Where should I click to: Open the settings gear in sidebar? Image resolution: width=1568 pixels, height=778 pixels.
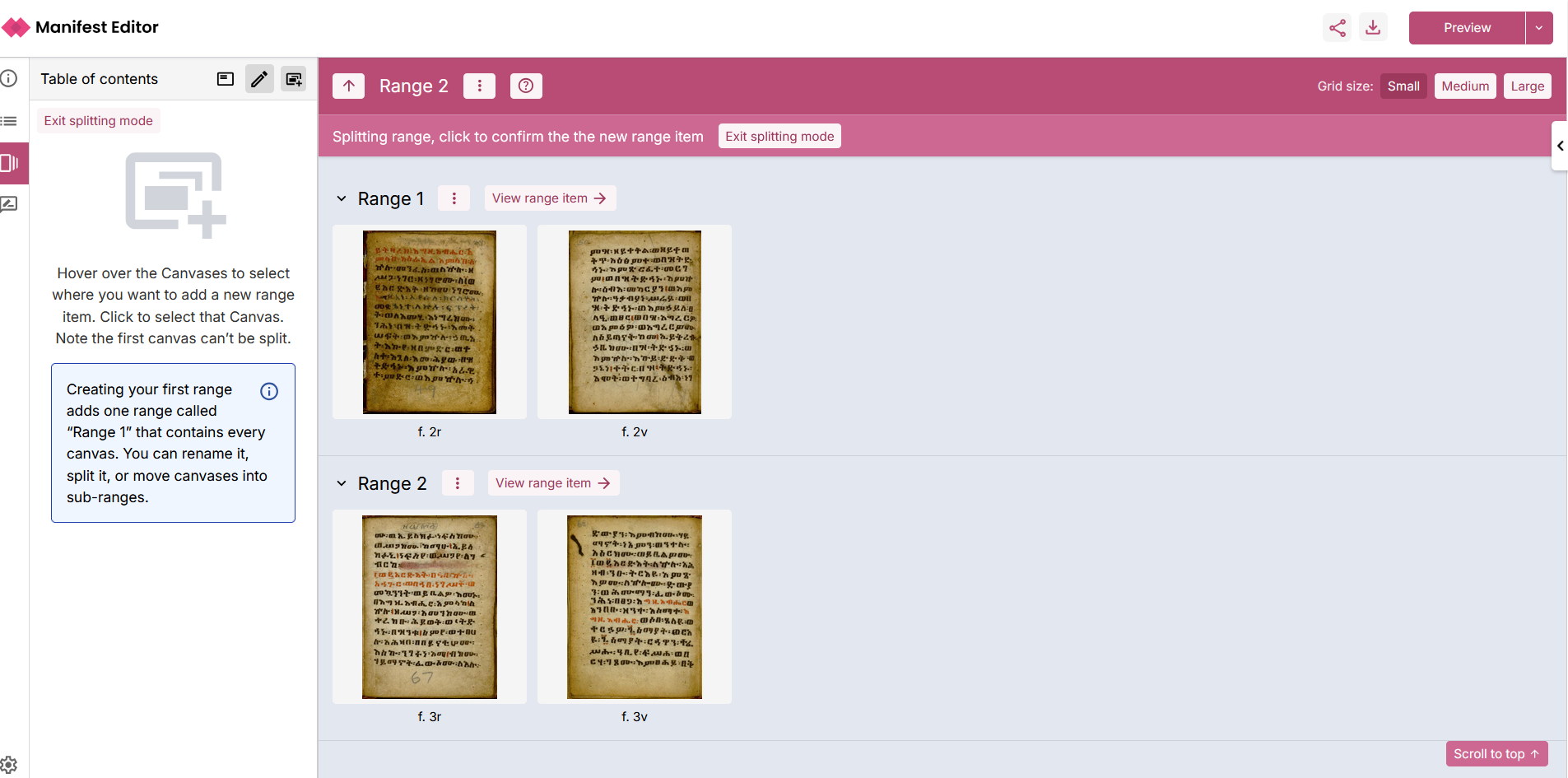pos(9,765)
